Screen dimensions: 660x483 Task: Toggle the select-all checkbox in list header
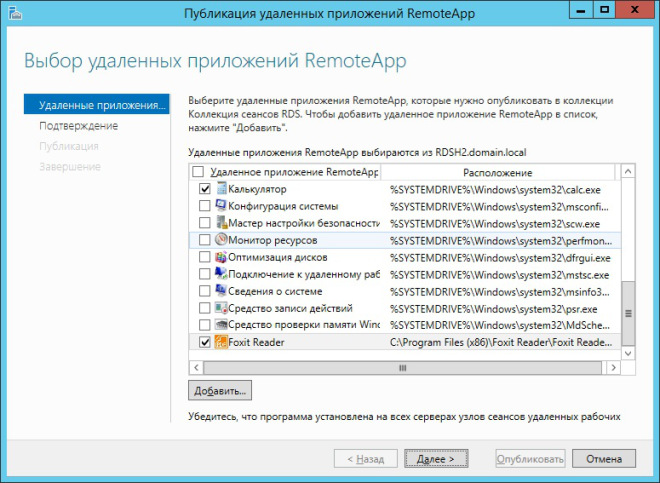pos(196,172)
